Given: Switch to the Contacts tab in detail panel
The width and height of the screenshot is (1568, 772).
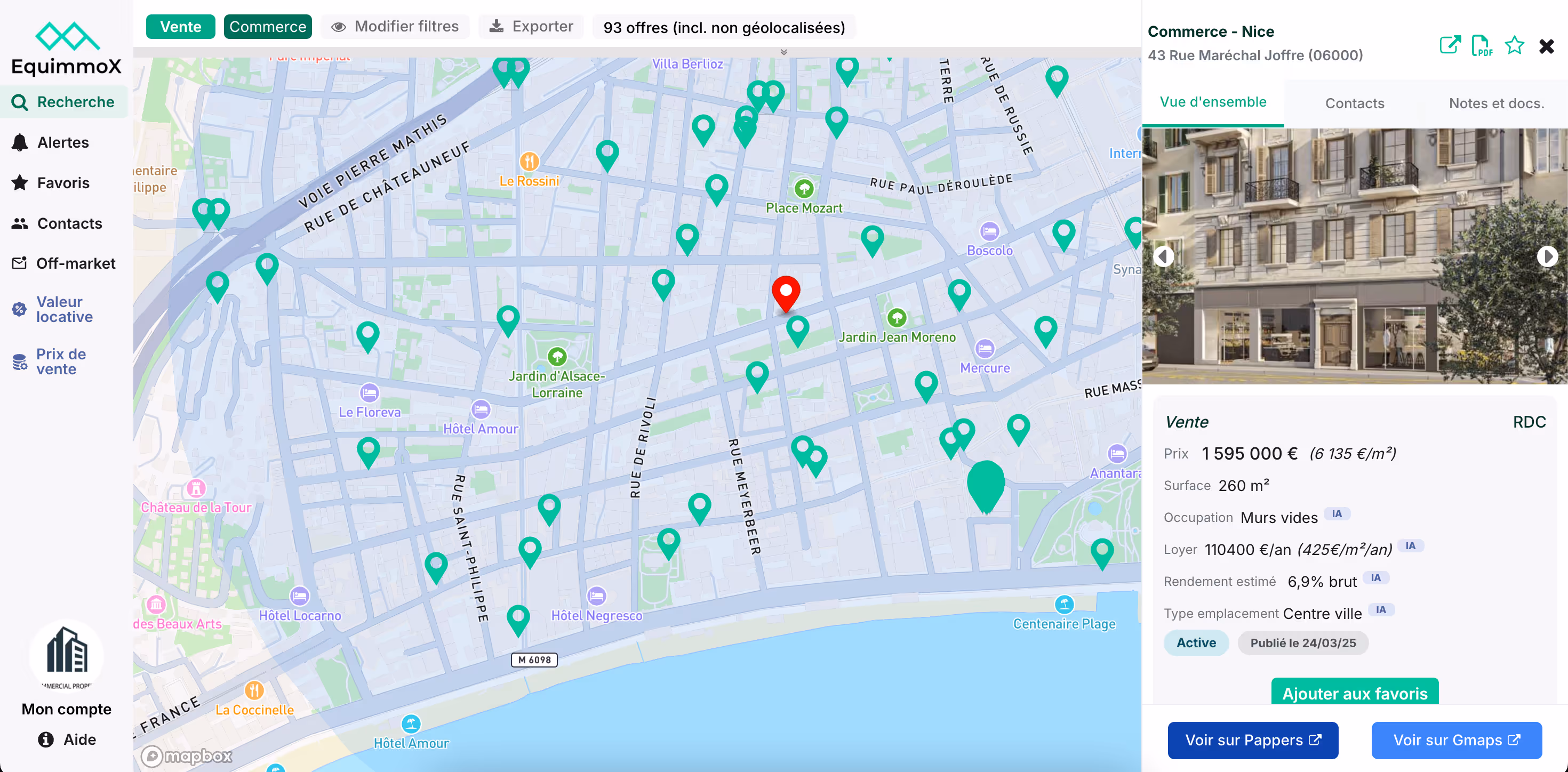Looking at the screenshot, I should [x=1354, y=103].
